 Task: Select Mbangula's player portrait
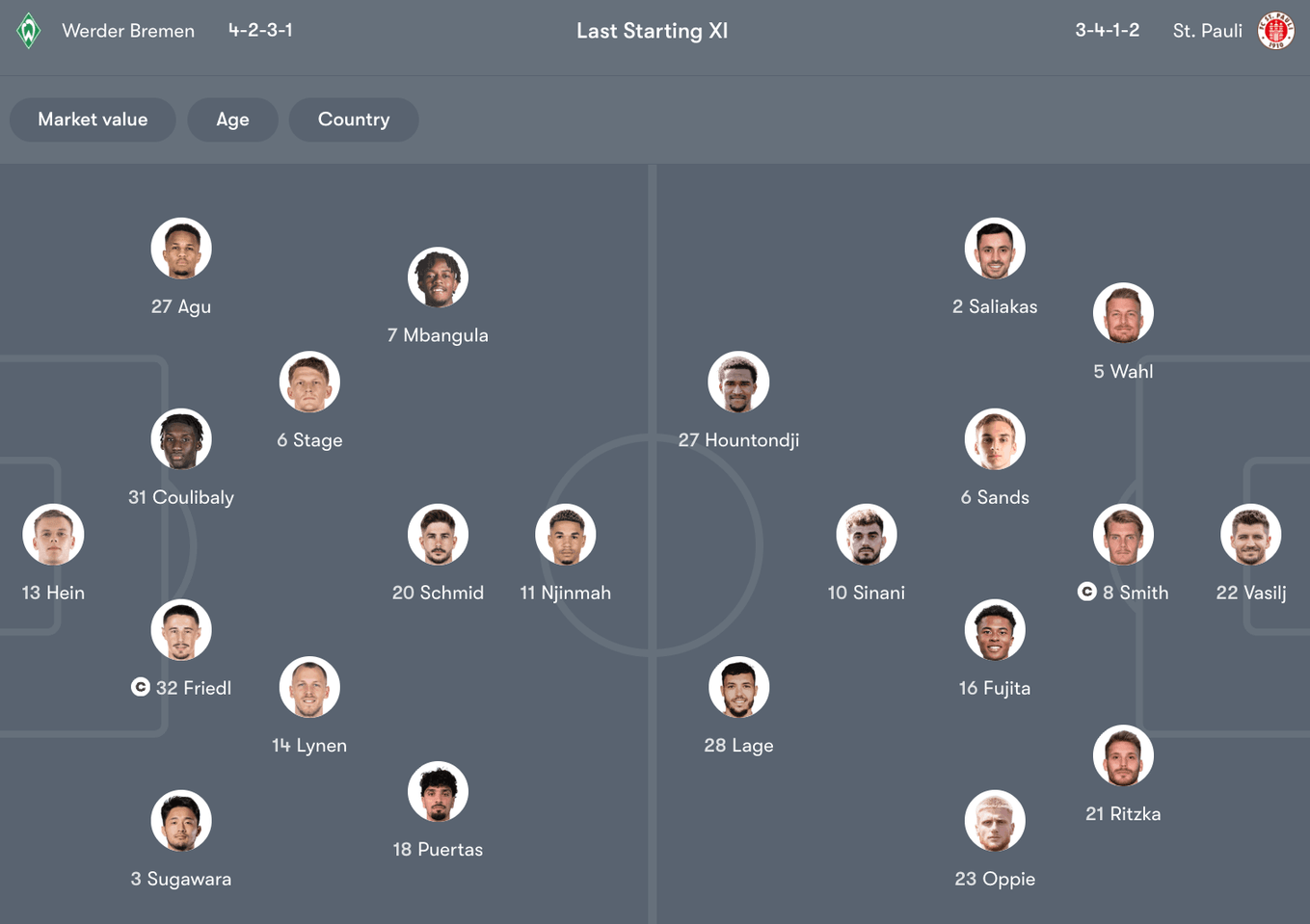(438, 277)
